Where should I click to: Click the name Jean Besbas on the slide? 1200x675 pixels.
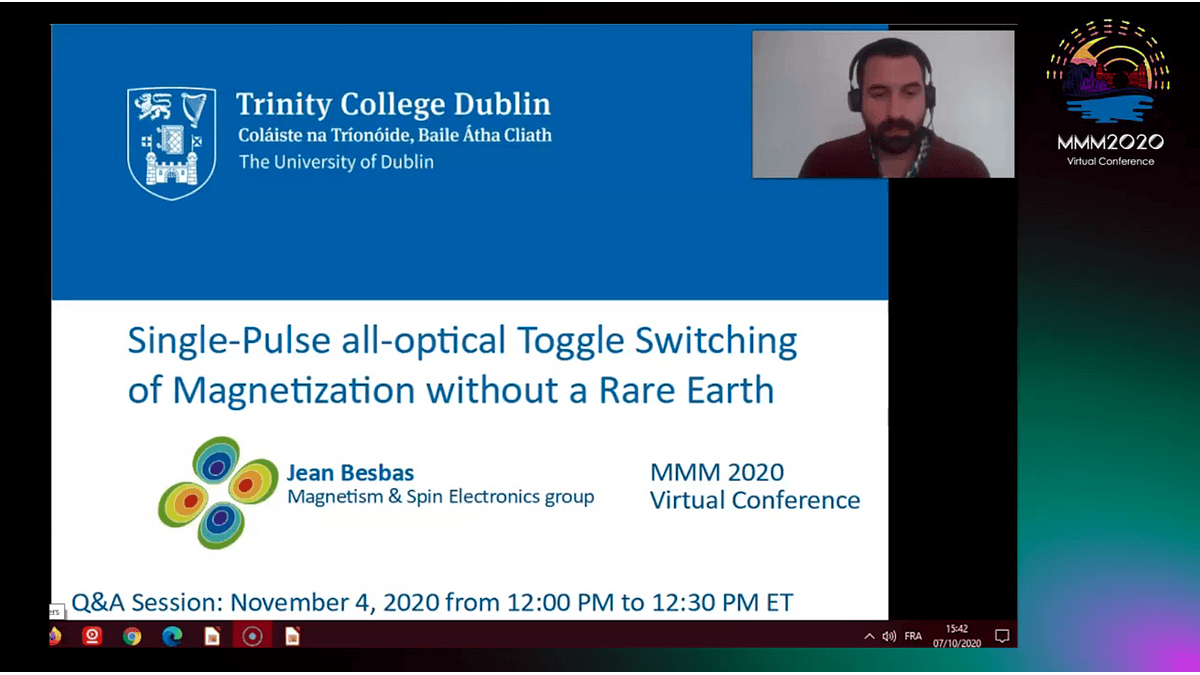click(x=350, y=472)
